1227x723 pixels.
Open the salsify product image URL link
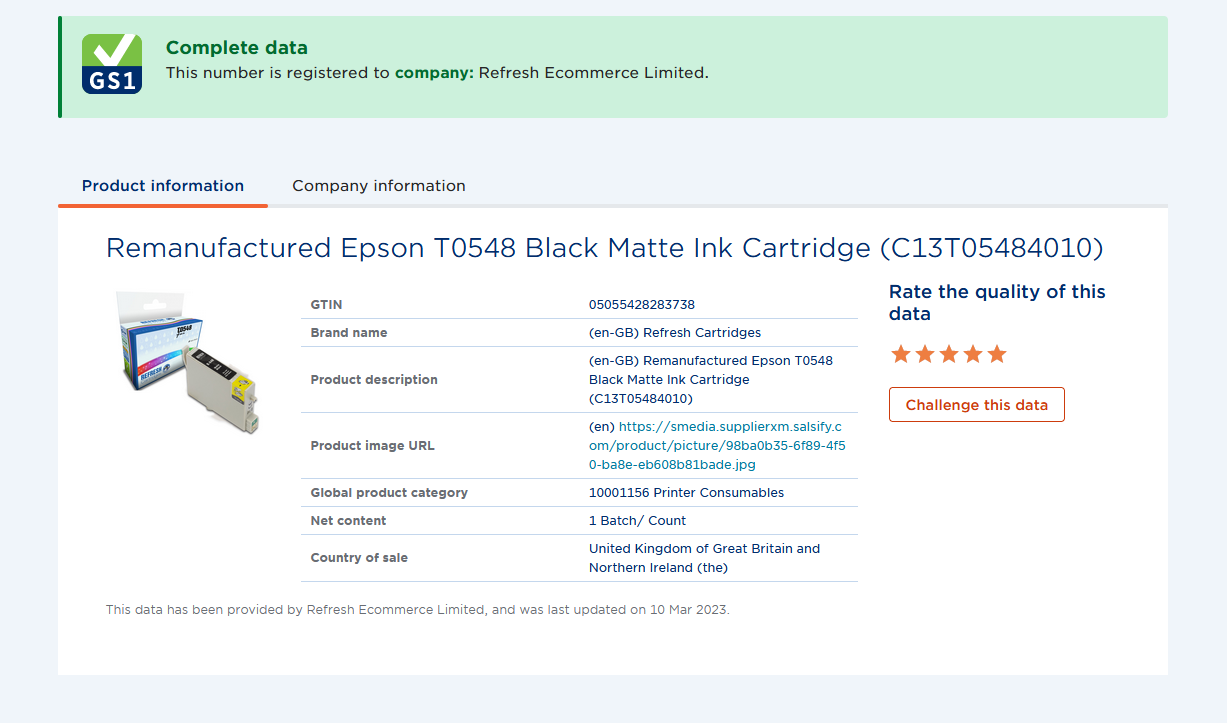point(717,445)
